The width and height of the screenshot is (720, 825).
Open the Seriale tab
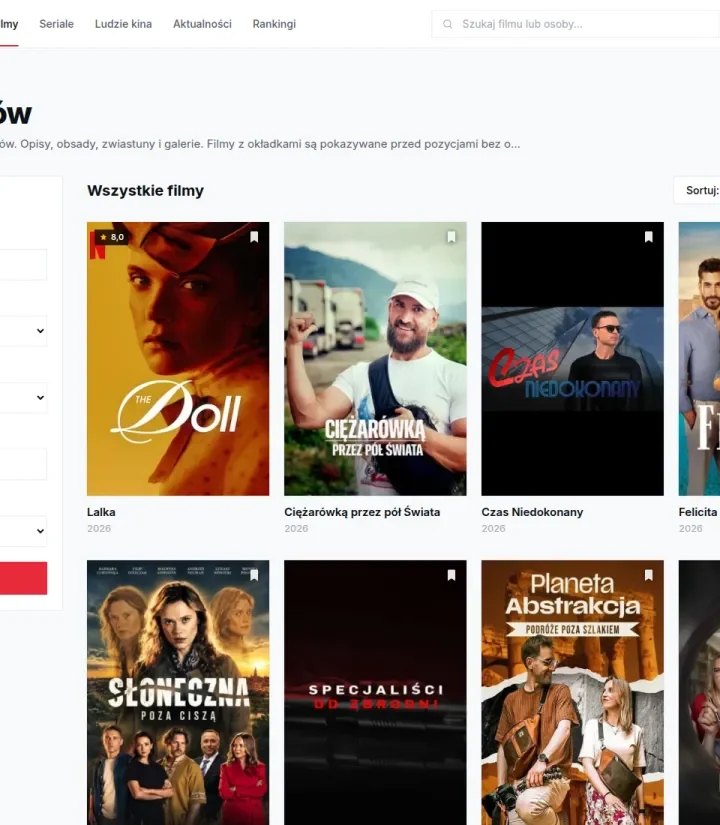(56, 24)
